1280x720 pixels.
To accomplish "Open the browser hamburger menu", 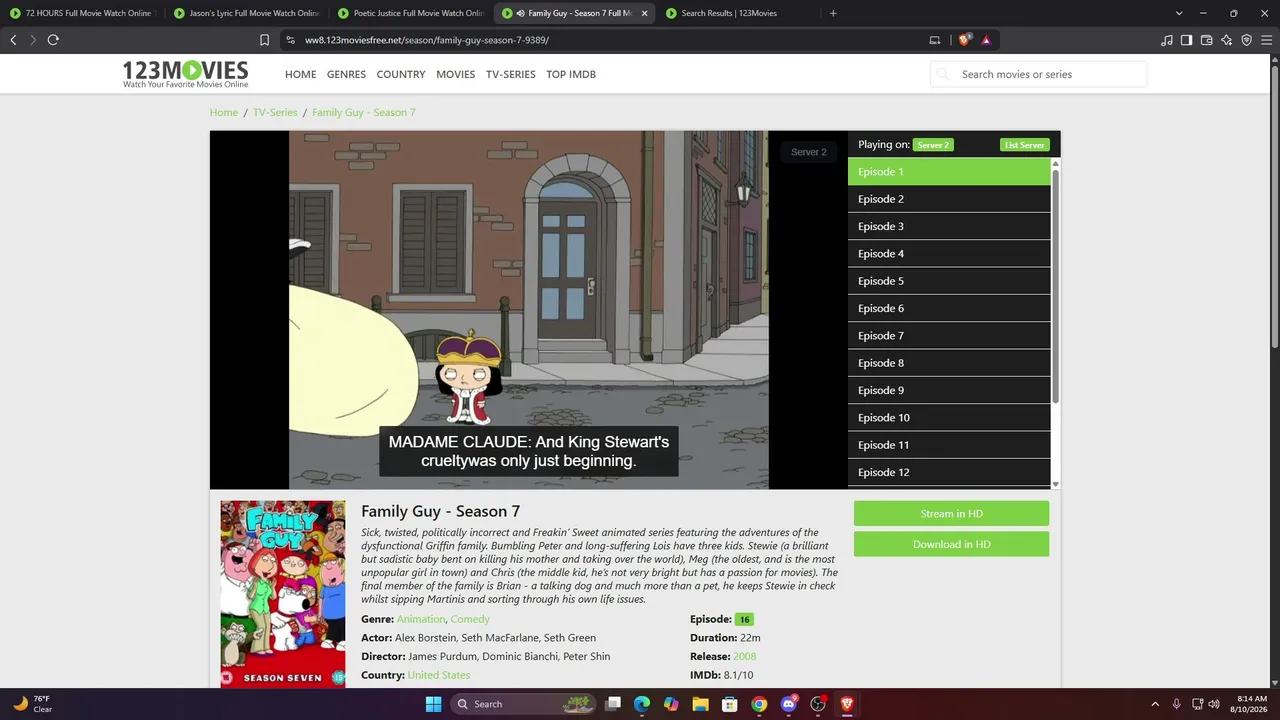I will point(1266,40).
